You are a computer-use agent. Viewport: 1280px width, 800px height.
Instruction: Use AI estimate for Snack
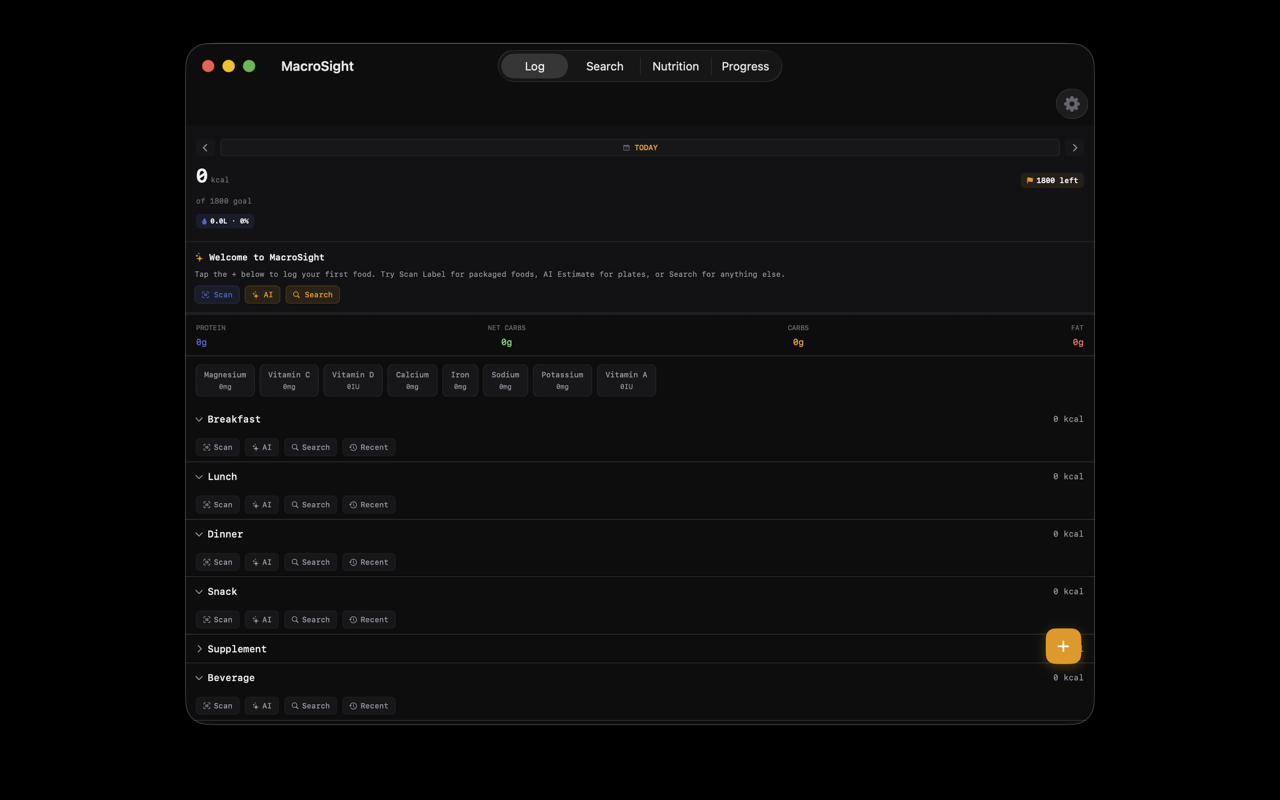(x=262, y=620)
